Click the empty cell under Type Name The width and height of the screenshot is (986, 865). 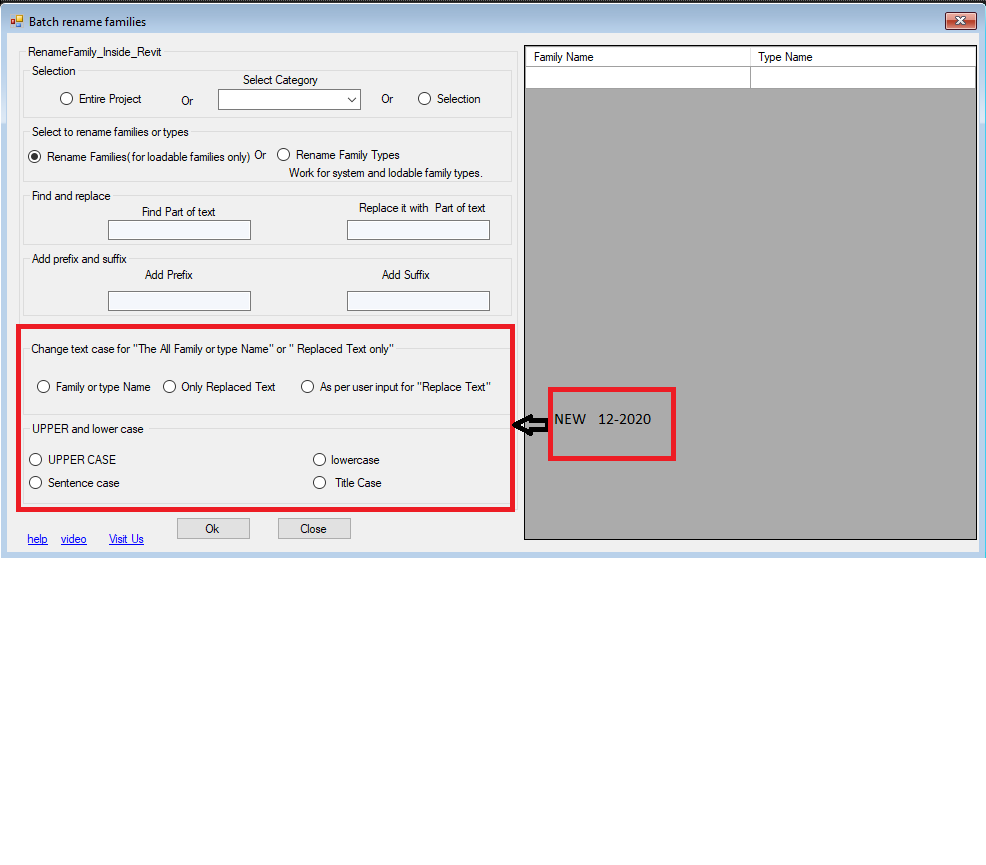pyautogui.click(x=863, y=77)
